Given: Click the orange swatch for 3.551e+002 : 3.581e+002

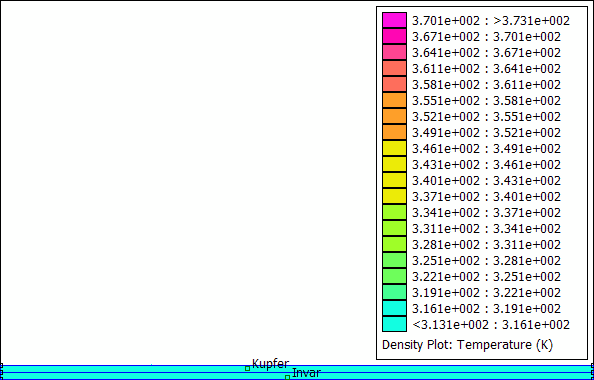Looking at the screenshot, I should point(394,100).
